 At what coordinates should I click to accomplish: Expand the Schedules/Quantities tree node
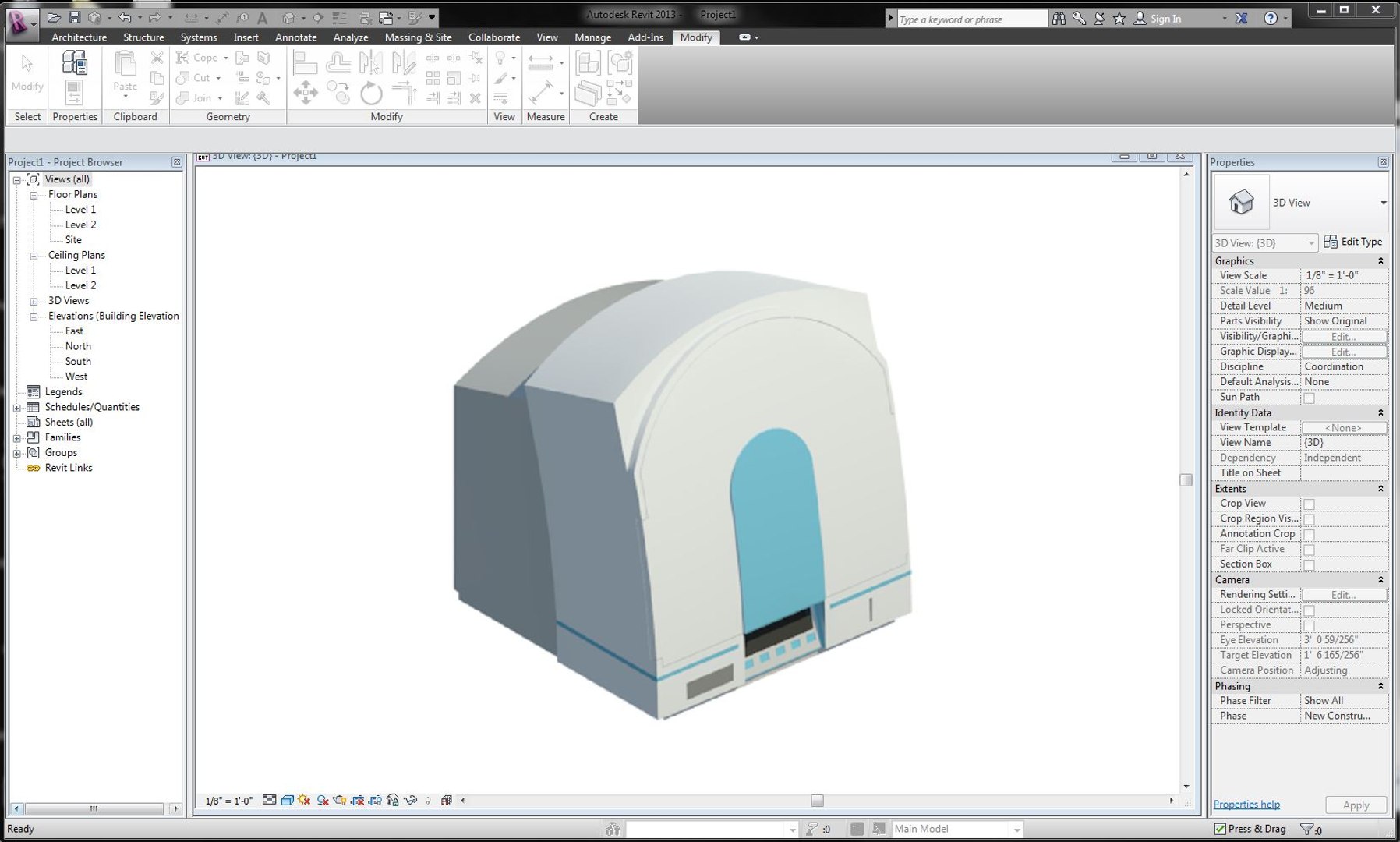16,408
